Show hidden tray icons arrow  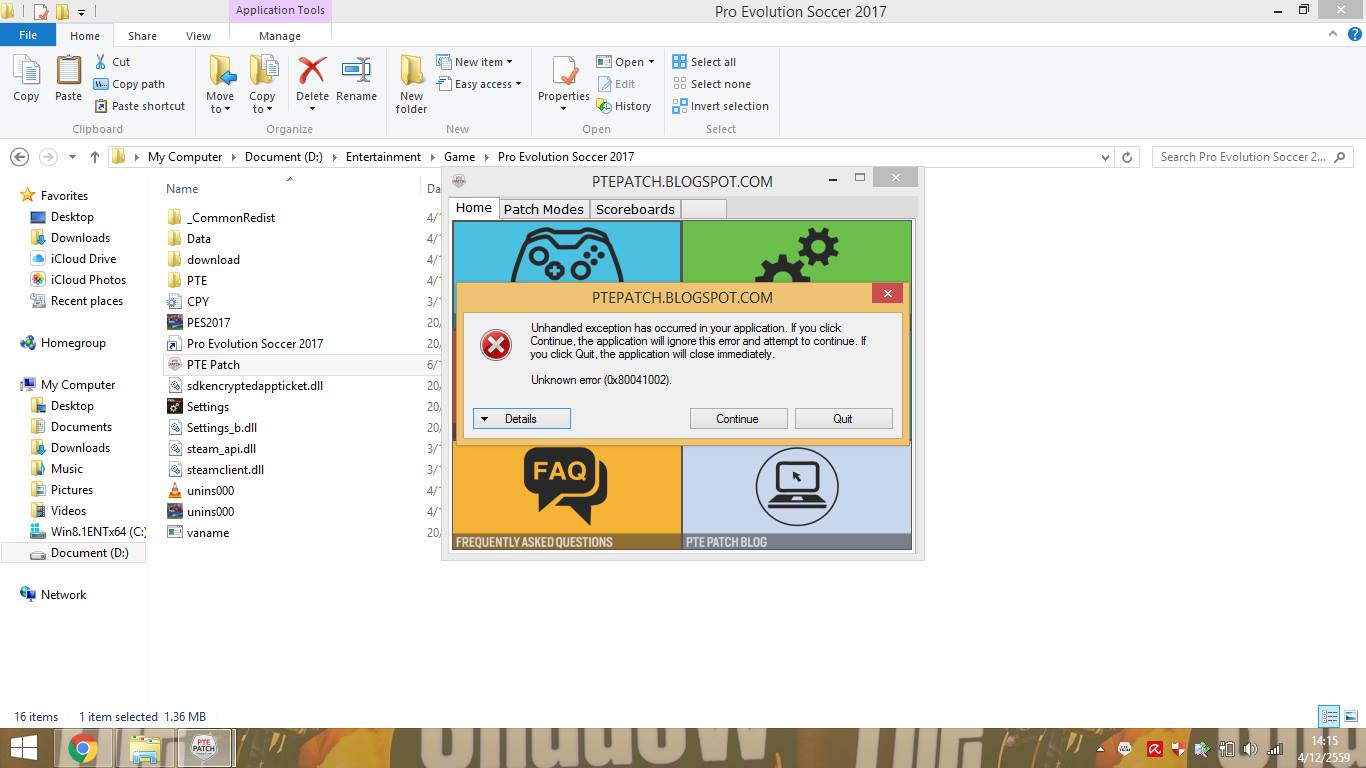pyautogui.click(x=1101, y=749)
